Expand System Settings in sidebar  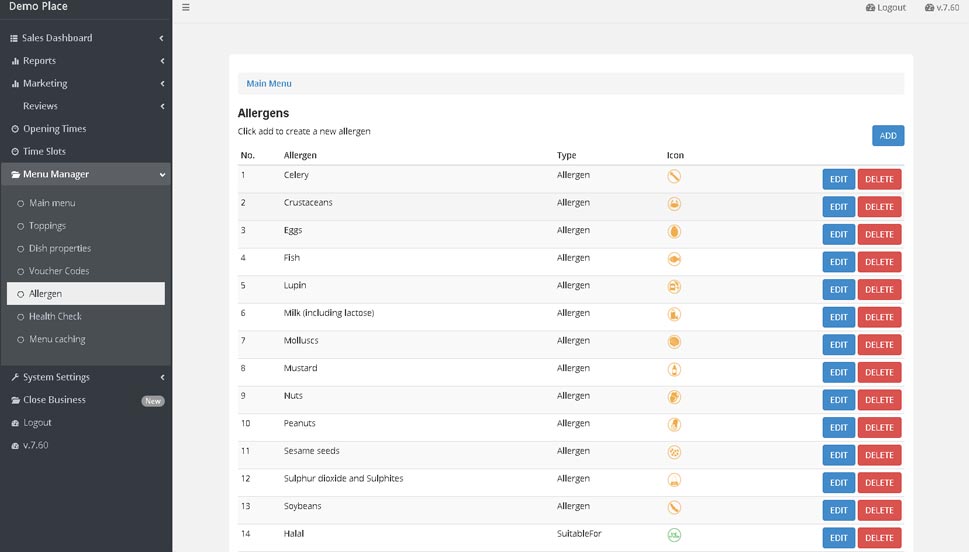point(86,377)
